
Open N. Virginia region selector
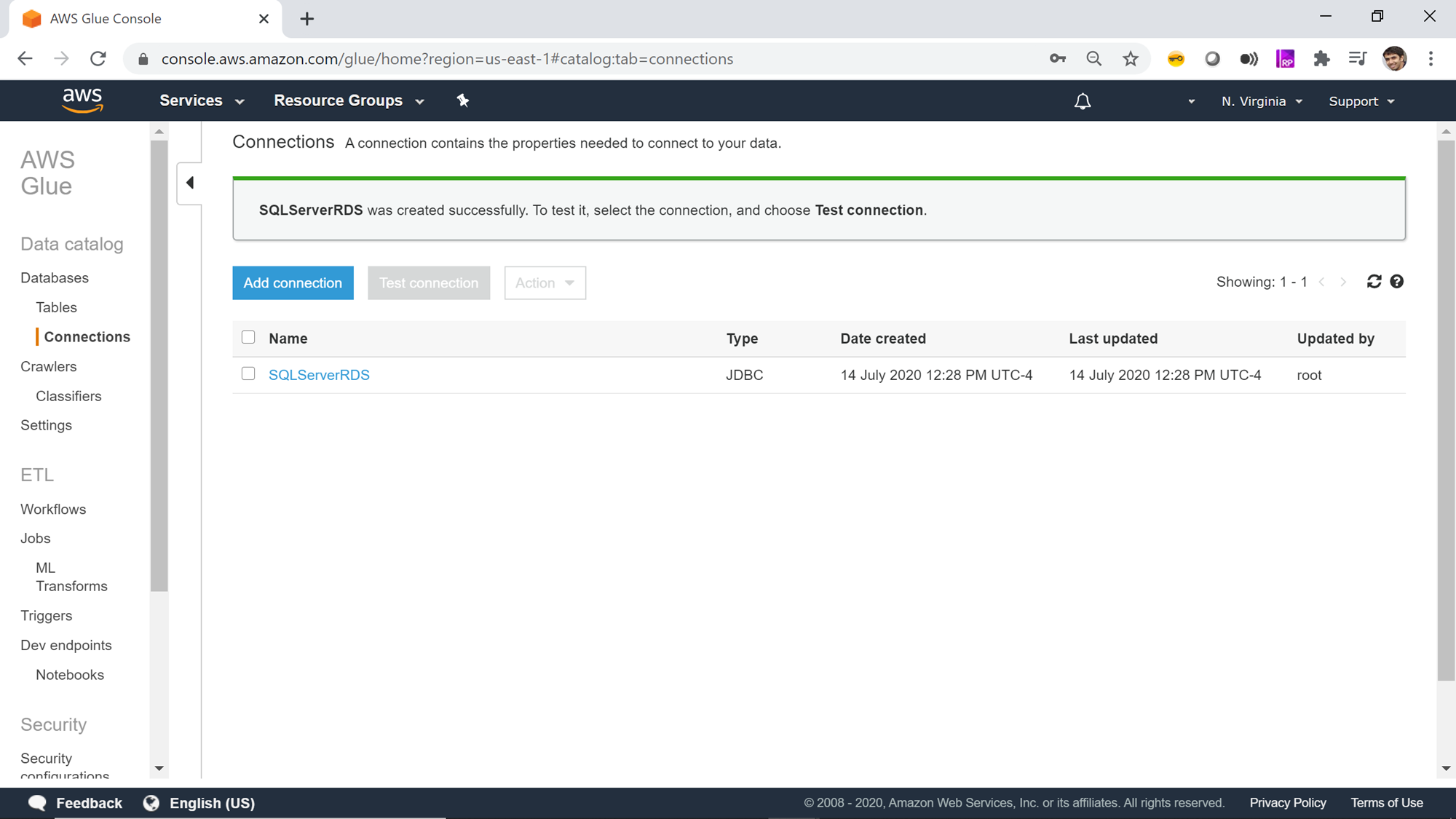[1262, 101]
